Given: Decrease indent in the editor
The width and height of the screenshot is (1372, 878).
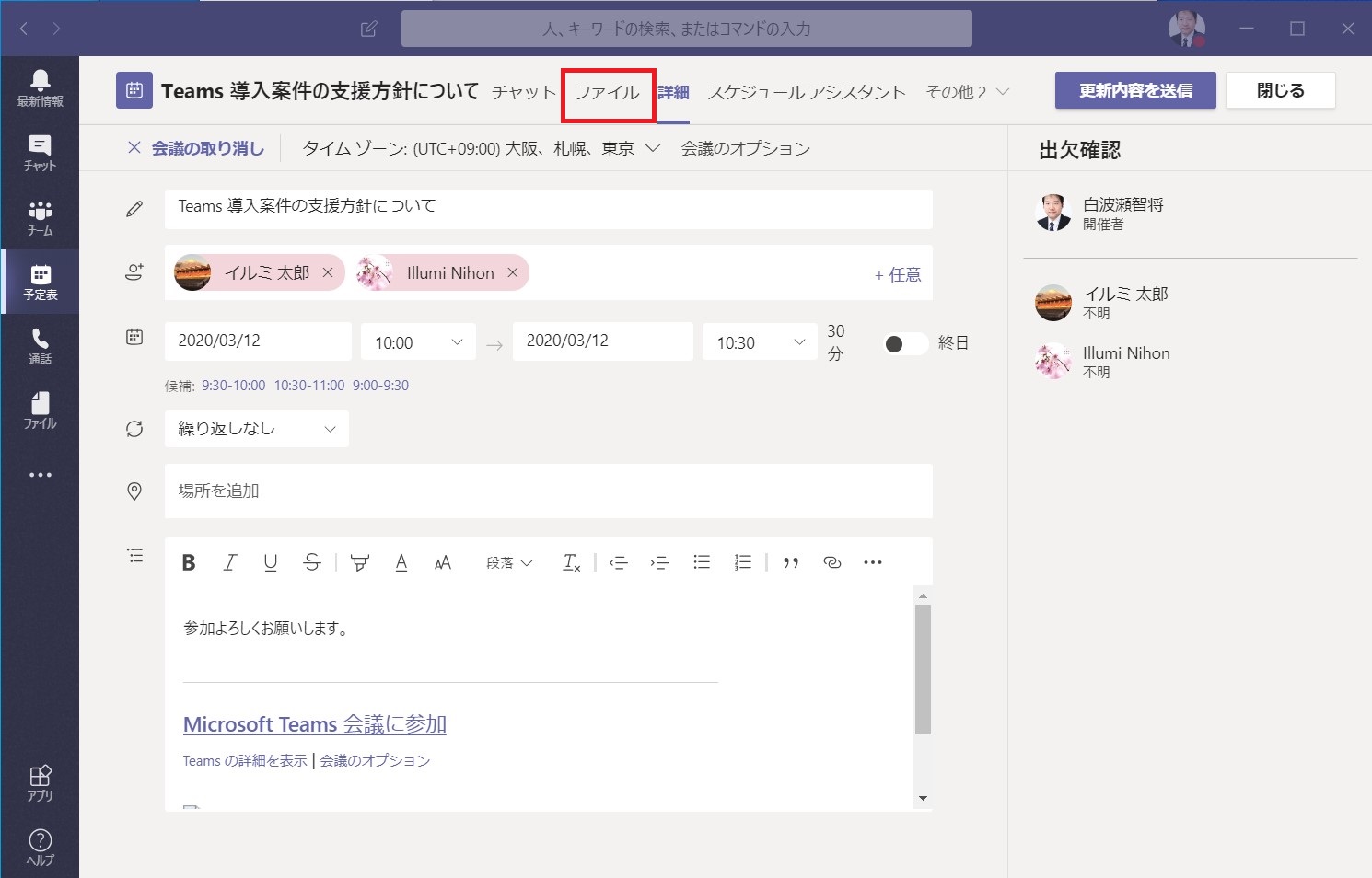Looking at the screenshot, I should click(x=619, y=562).
